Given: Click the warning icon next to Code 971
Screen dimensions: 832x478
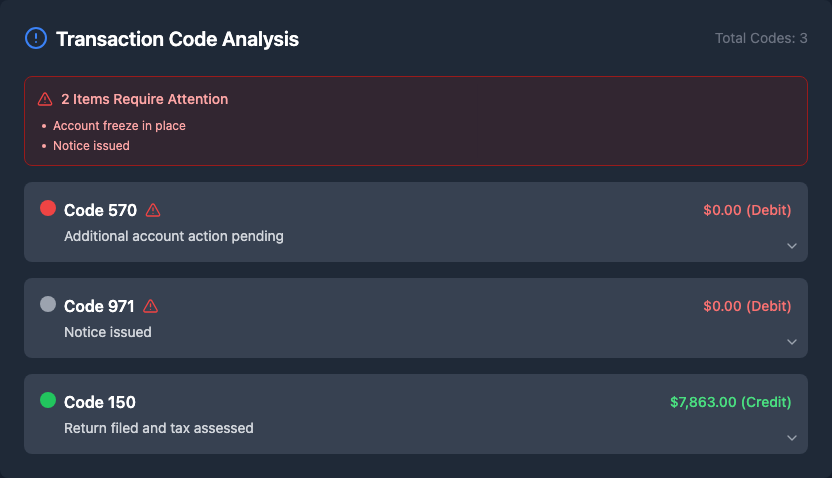Looking at the screenshot, I should pyautogui.click(x=151, y=306).
